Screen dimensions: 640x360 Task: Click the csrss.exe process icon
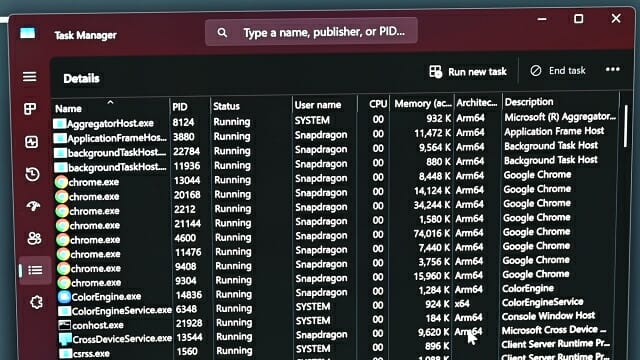pos(65,353)
